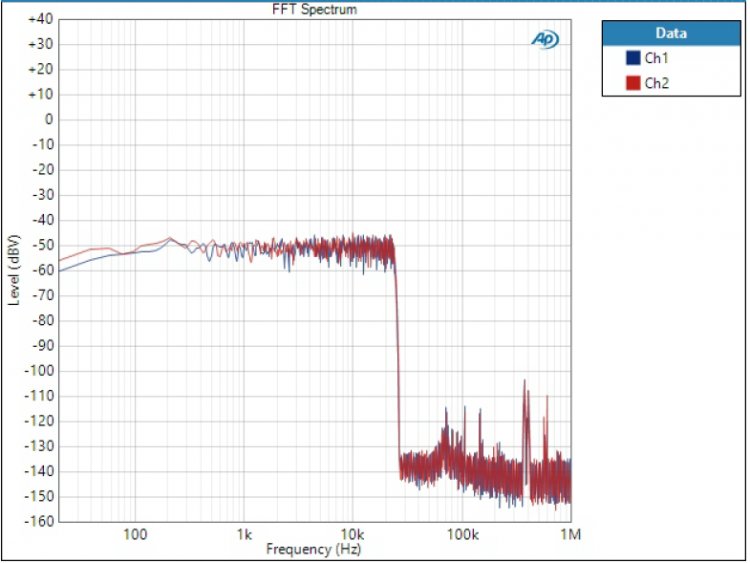Click the -120 y-axis value
Image resolution: width=750 pixels, height=563 pixels.
tap(39, 421)
